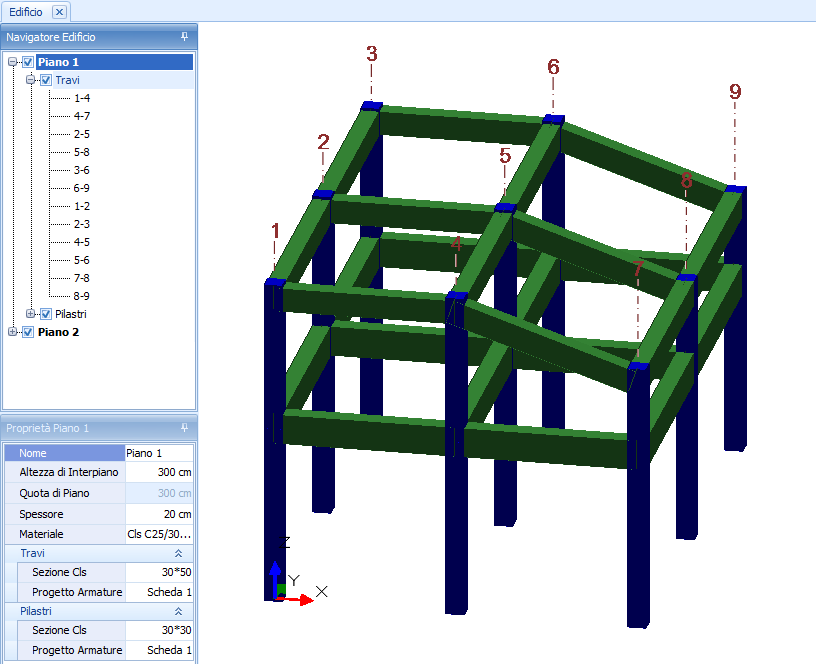816x664 pixels.
Task: Pick column node 1 in the 3D model
Action: 275,283
